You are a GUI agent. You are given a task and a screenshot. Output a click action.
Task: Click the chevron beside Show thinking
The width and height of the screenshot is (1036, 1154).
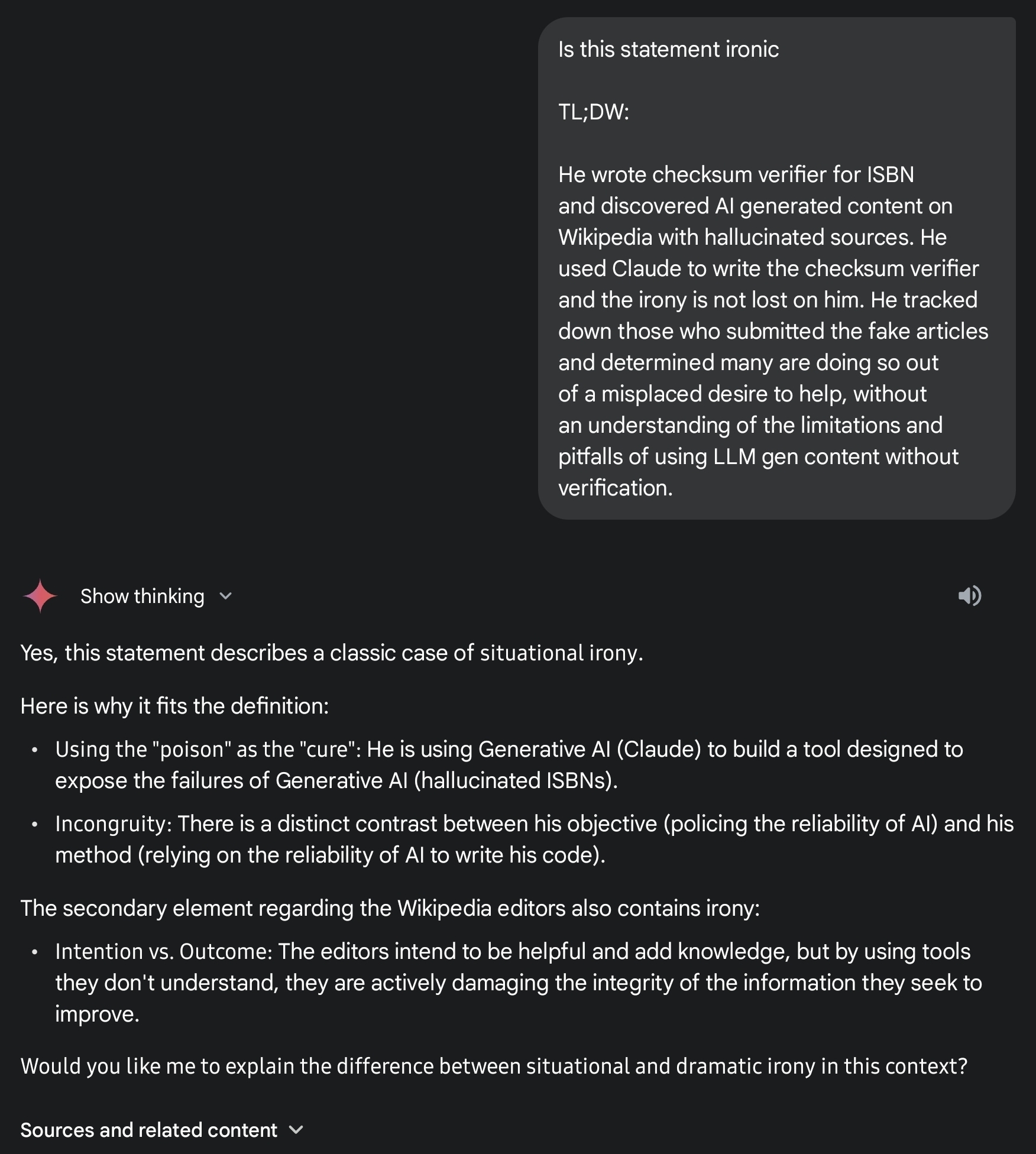point(225,596)
